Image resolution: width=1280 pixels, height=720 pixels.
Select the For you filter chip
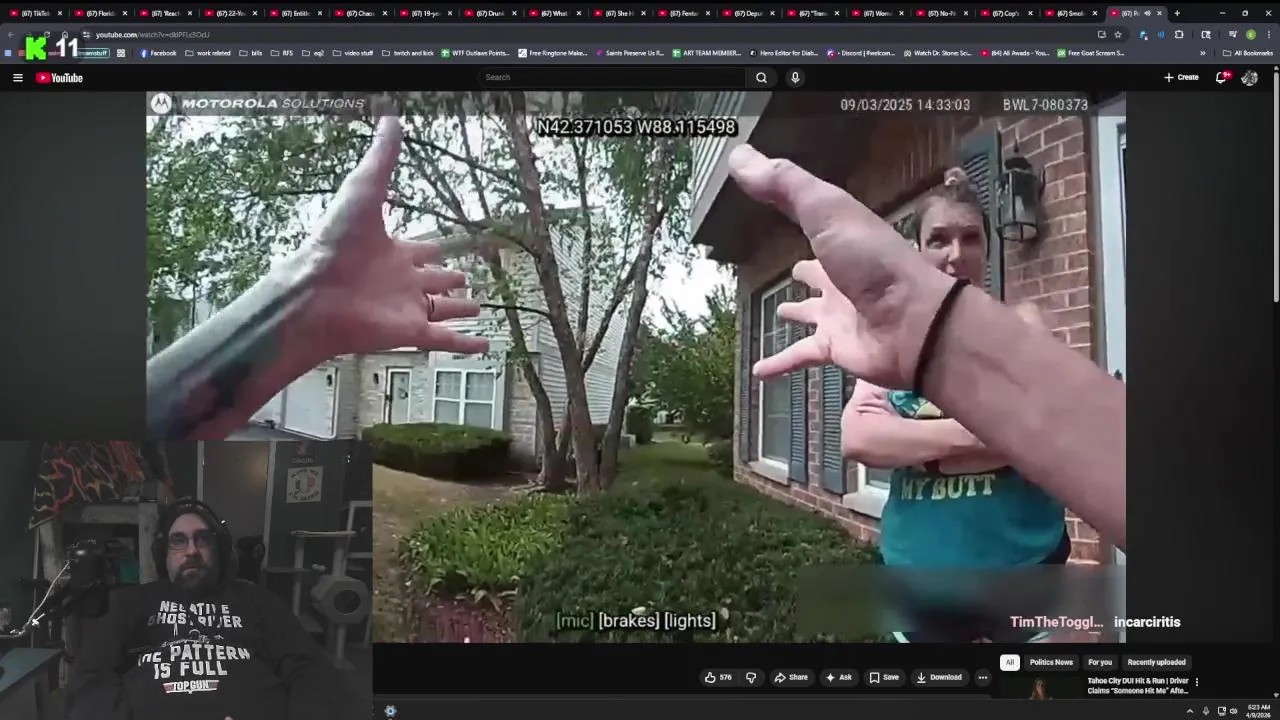click(1099, 662)
